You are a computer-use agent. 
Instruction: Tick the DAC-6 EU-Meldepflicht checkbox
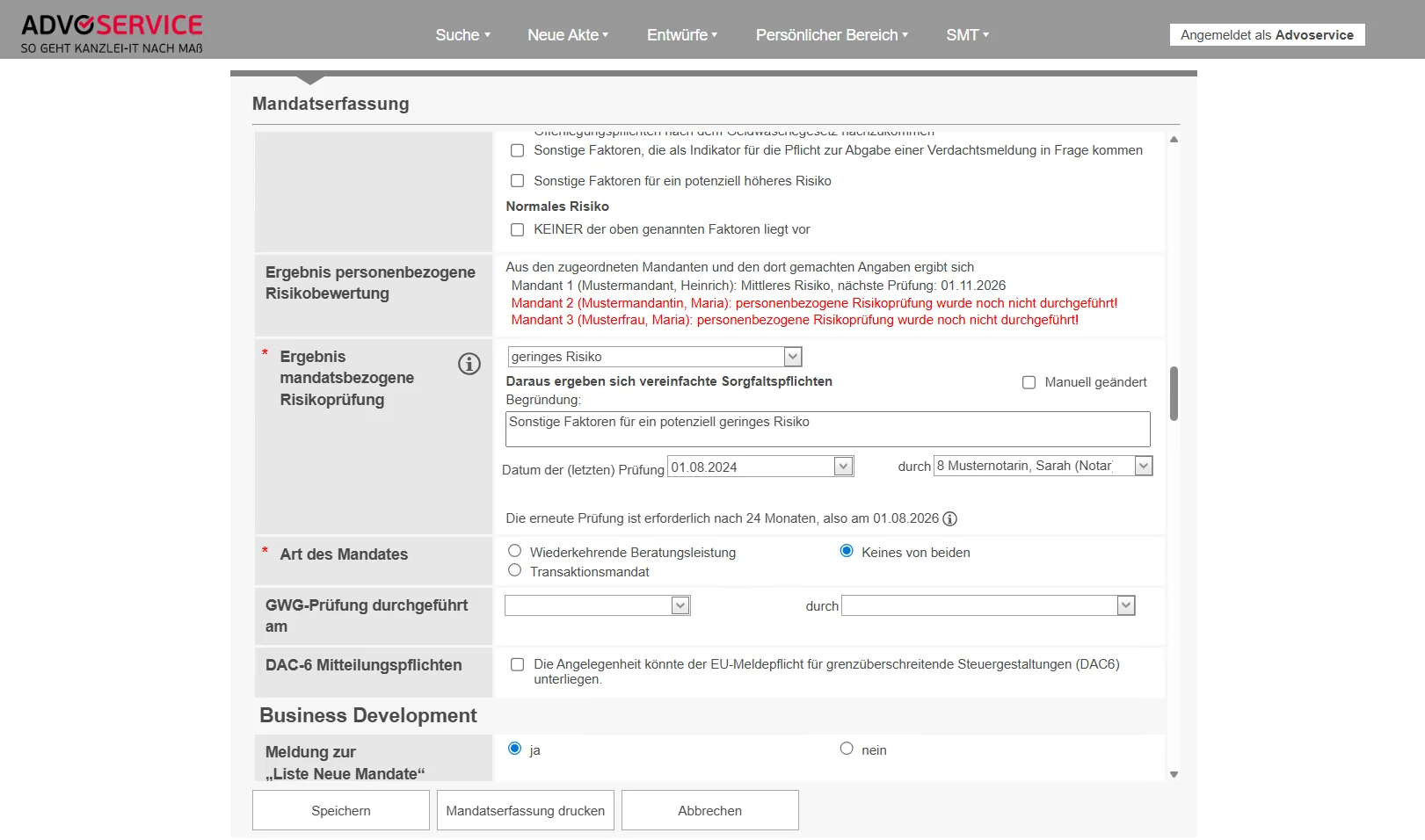(518, 665)
